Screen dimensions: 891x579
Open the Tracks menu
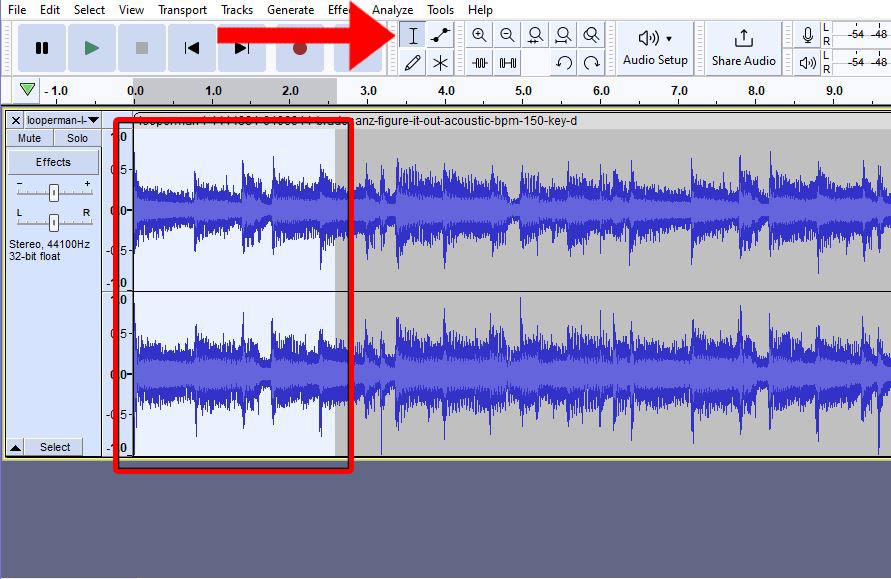237,10
